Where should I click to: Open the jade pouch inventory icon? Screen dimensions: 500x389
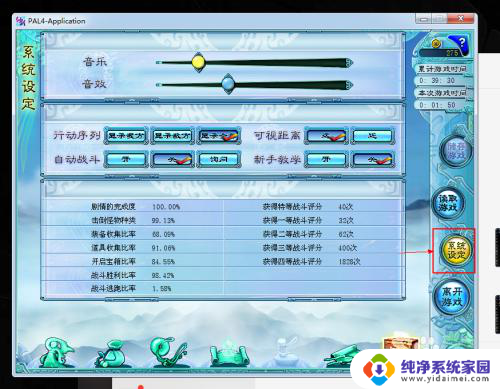click(110, 353)
